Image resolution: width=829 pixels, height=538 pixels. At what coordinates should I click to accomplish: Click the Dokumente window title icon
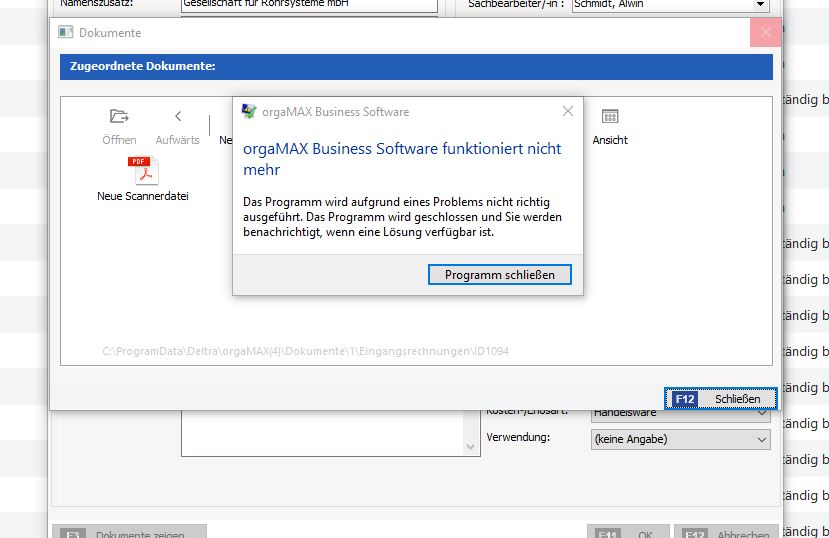tap(66, 32)
